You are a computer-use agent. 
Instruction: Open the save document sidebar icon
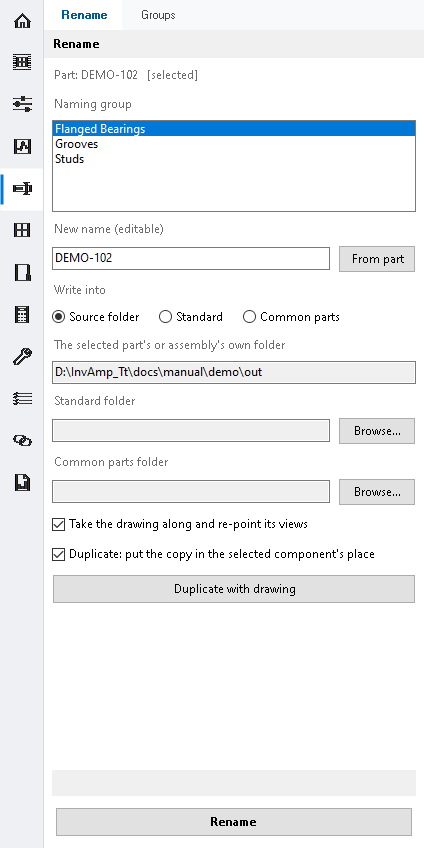click(x=22, y=482)
